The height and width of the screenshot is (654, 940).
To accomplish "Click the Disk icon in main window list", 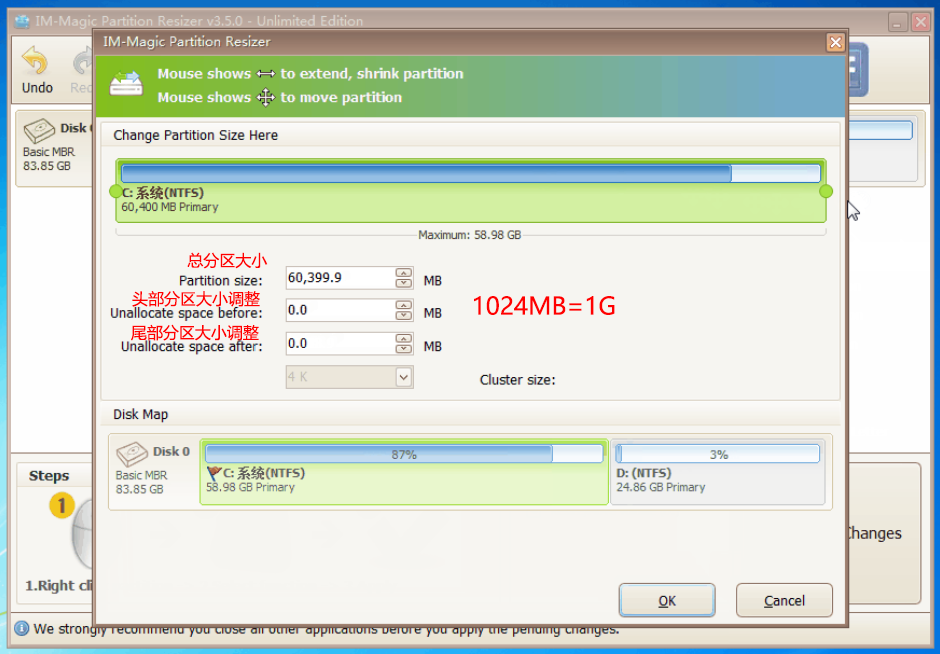I will pyautogui.click(x=39, y=131).
